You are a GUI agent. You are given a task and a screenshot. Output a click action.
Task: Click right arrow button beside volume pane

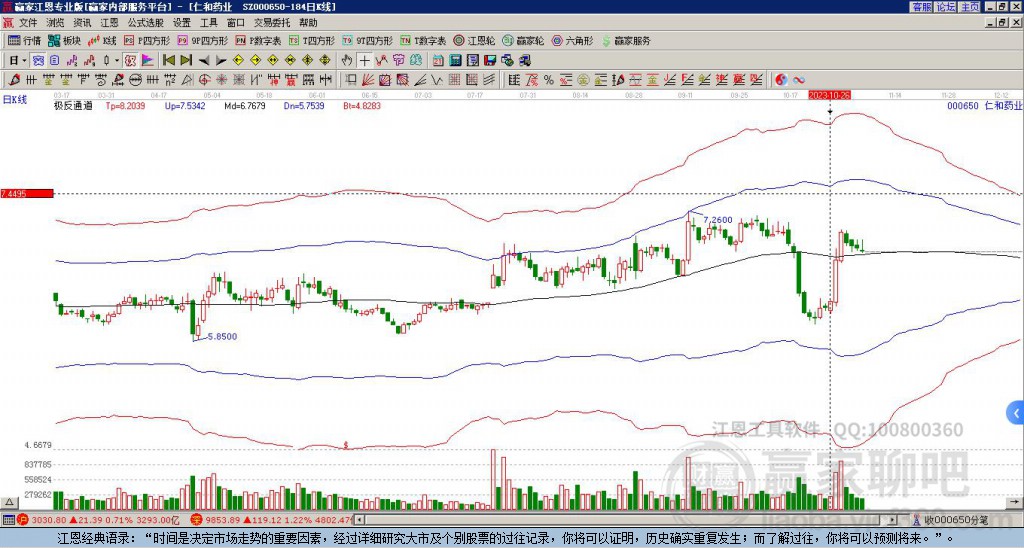tap(1016, 502)
